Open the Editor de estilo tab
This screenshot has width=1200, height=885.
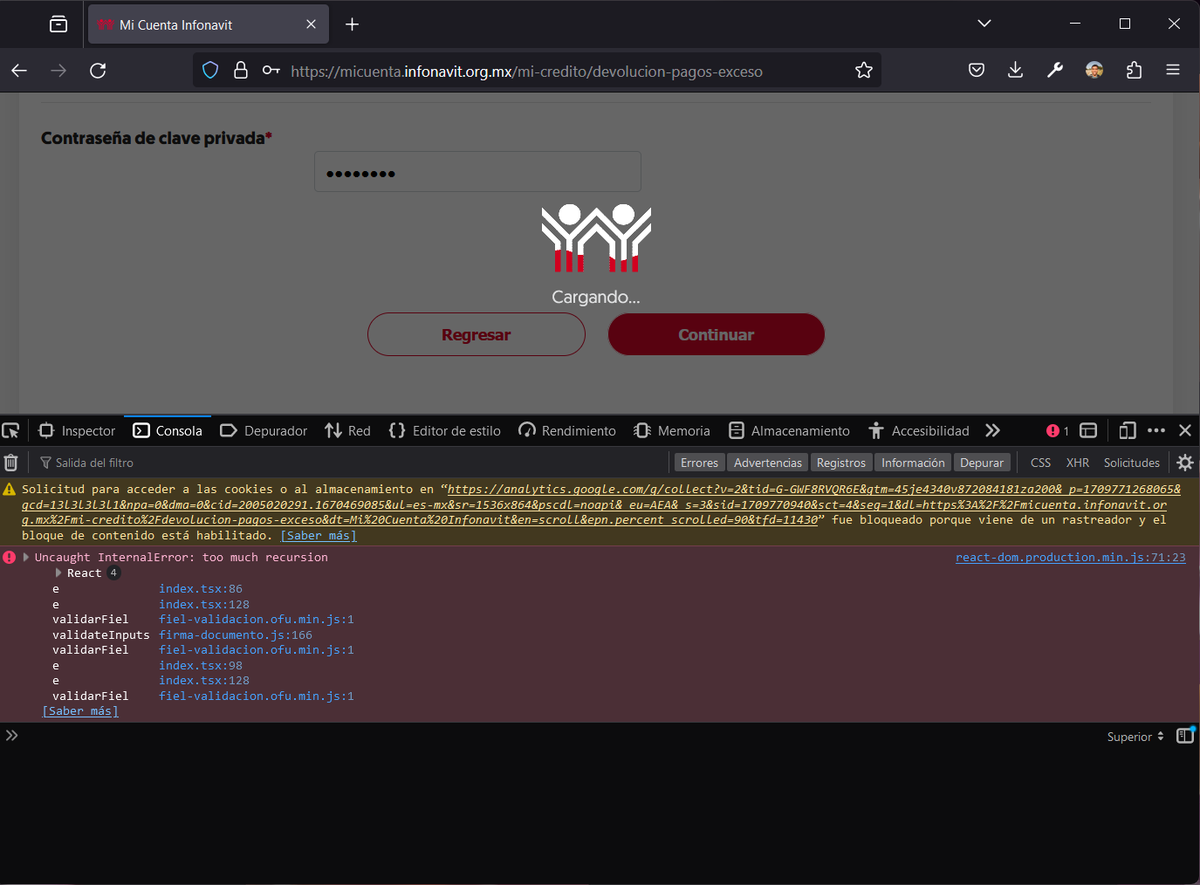pyautogui.click(x=444, y=431)
